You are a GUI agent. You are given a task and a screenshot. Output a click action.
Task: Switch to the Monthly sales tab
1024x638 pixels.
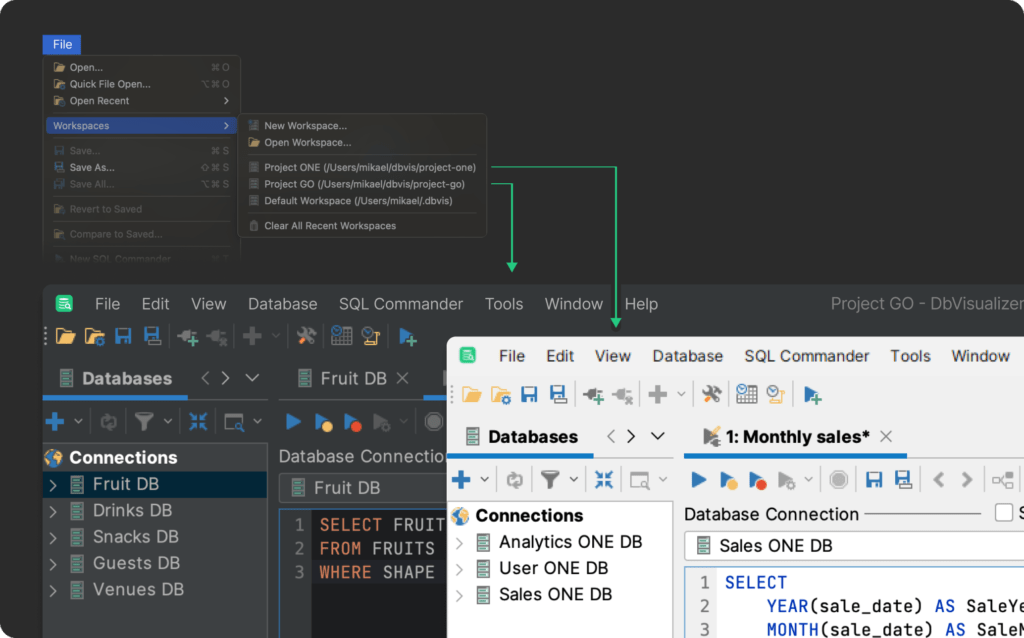tap(794, 436)
